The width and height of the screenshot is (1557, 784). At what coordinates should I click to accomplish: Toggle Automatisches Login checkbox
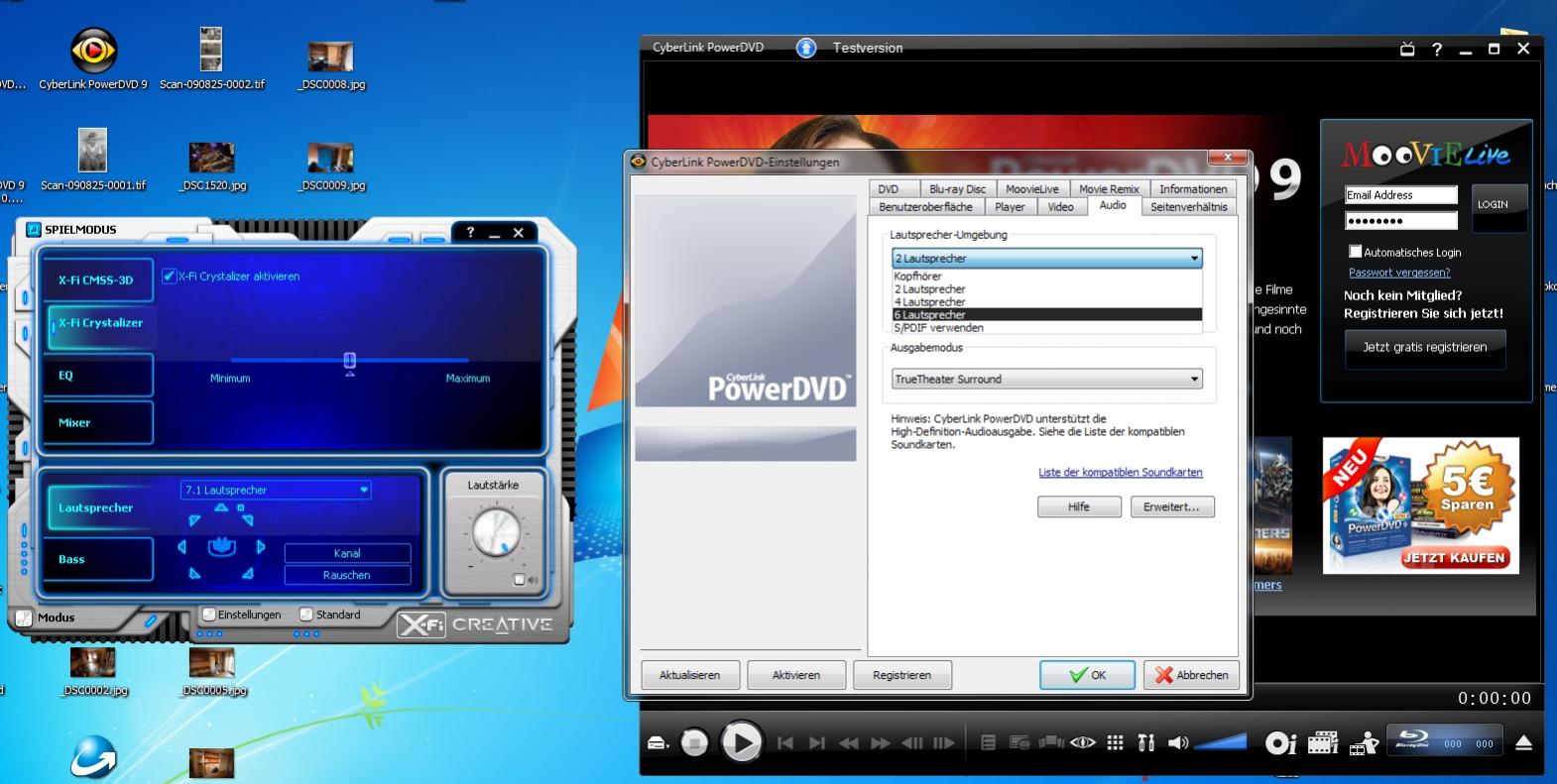click(x=1355, y=252)
